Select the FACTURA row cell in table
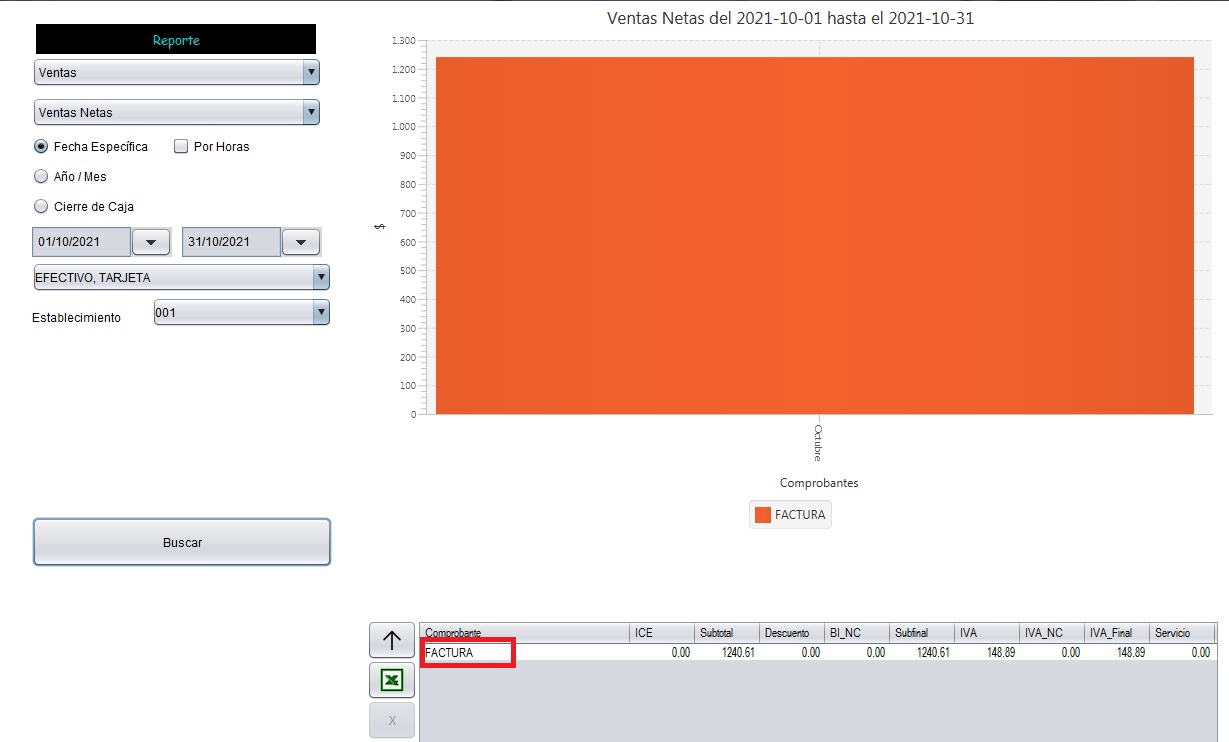This screenshot has width=1229, height=742. pyautogui.click(x=467, y=653)
